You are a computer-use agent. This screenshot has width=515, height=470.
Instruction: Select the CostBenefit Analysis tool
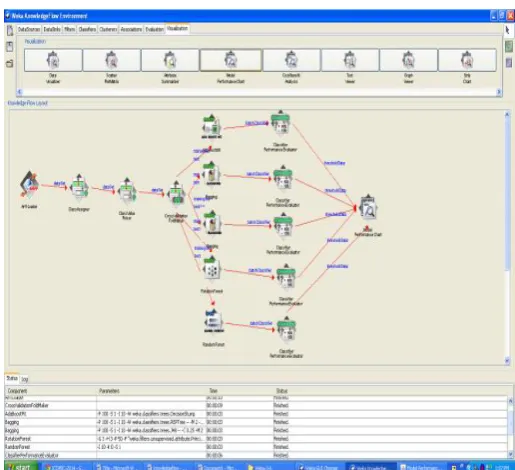291,60
